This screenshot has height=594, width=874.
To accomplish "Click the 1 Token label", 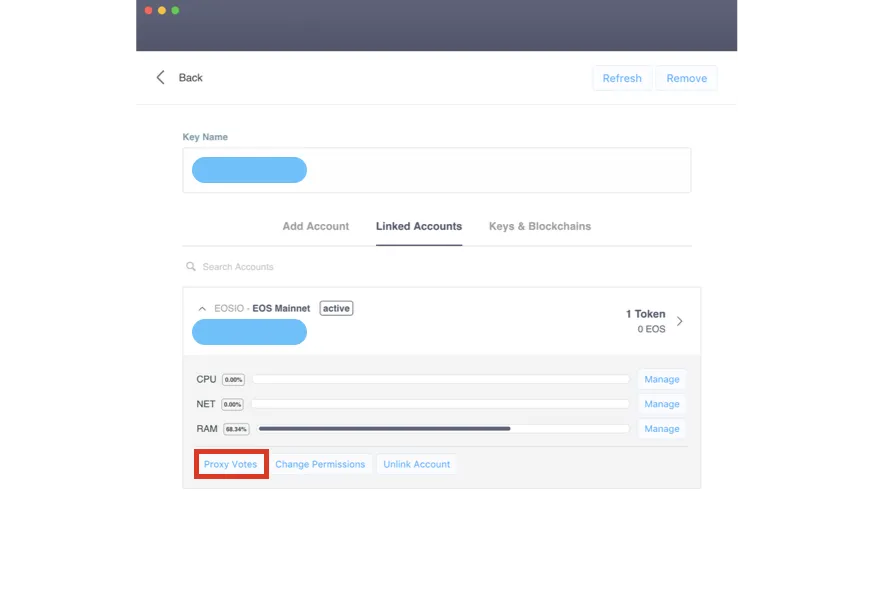I will coord(645,314).
